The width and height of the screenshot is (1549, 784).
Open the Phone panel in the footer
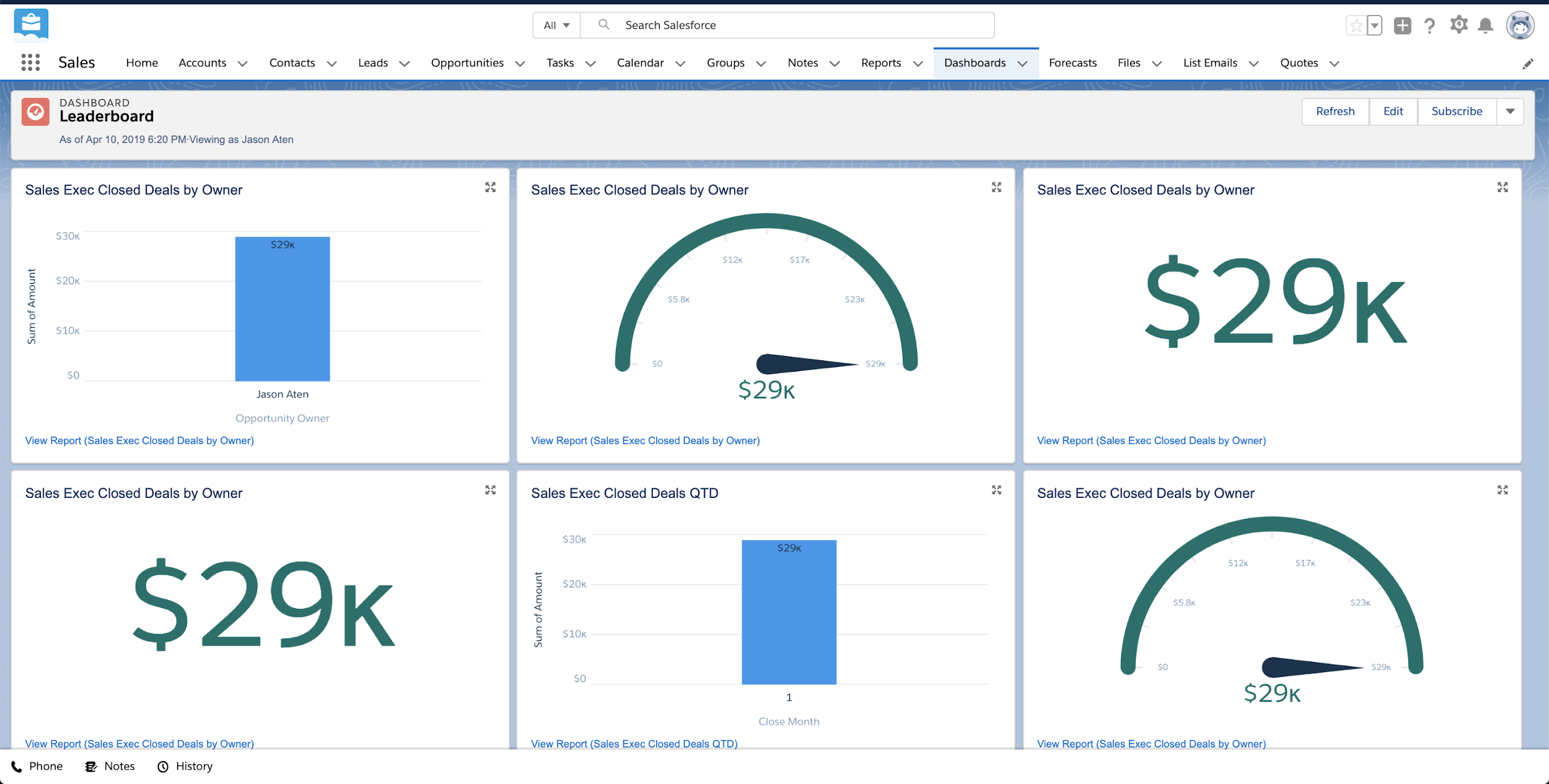click(37, 766)
